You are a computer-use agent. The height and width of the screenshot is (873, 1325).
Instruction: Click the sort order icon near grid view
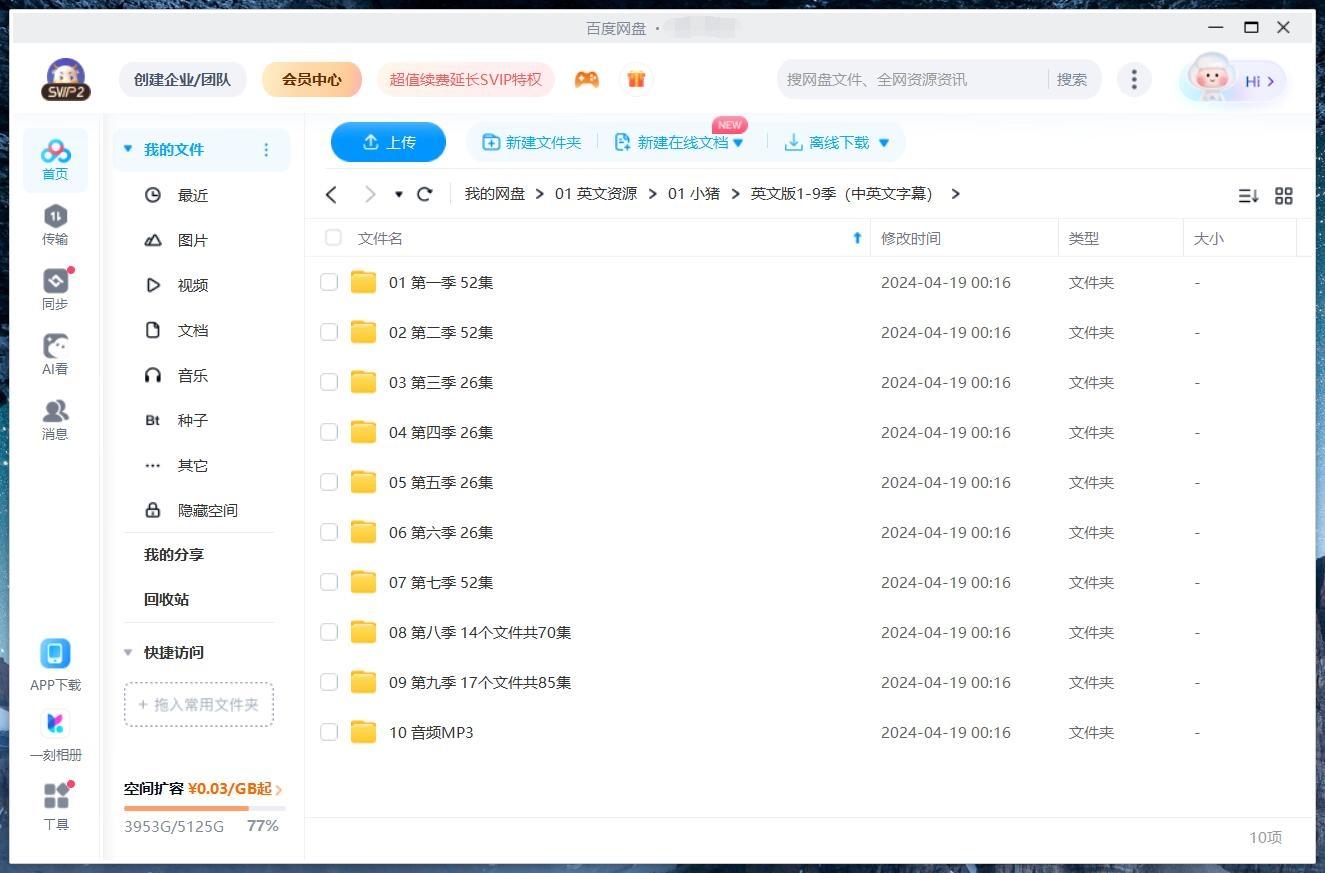(x=1248, y=196)
